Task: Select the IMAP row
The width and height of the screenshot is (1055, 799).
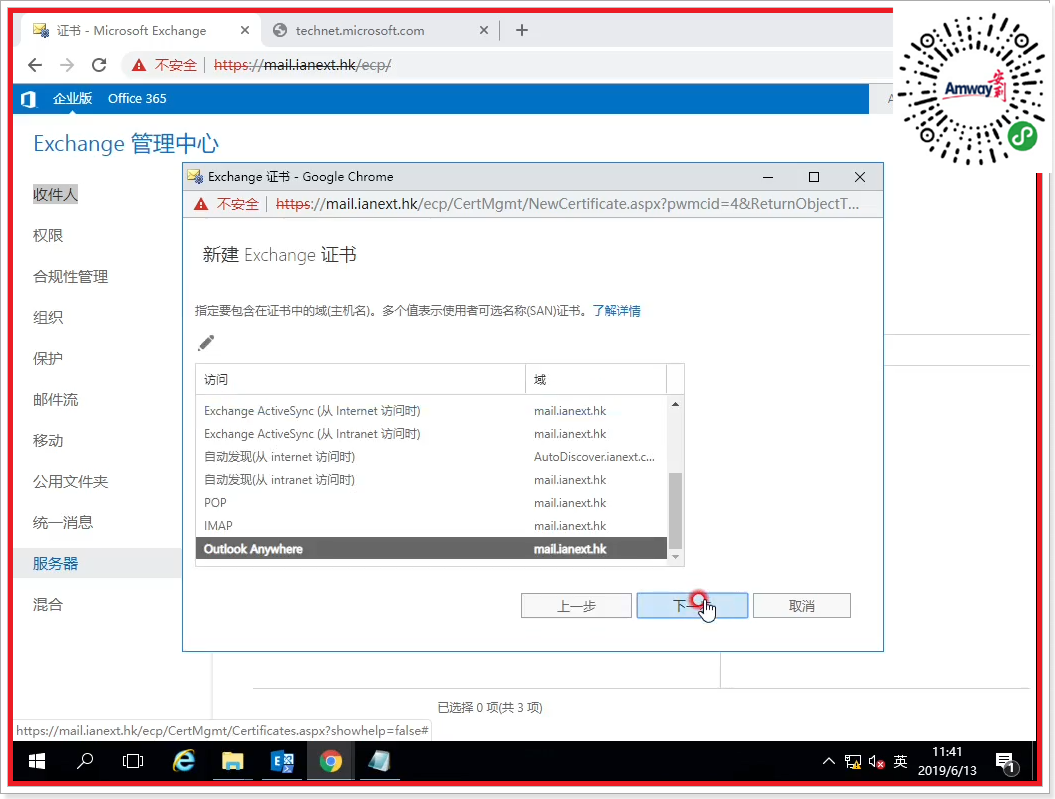Action: tap(431, 526)
